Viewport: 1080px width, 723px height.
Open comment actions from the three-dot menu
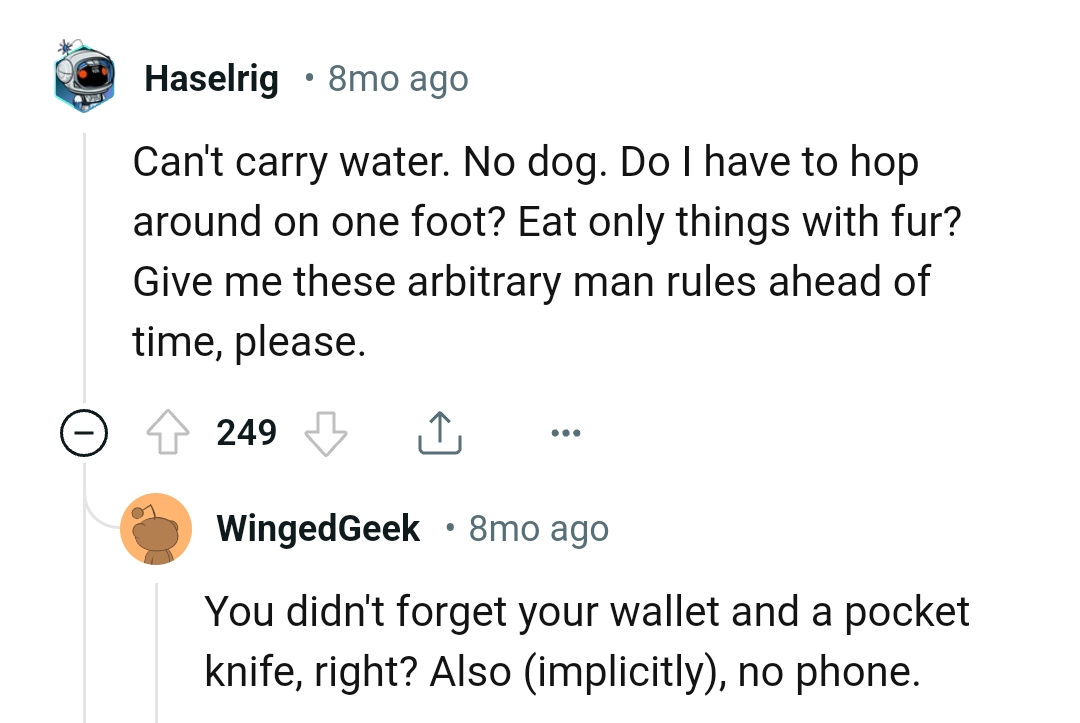coord(566,432)
